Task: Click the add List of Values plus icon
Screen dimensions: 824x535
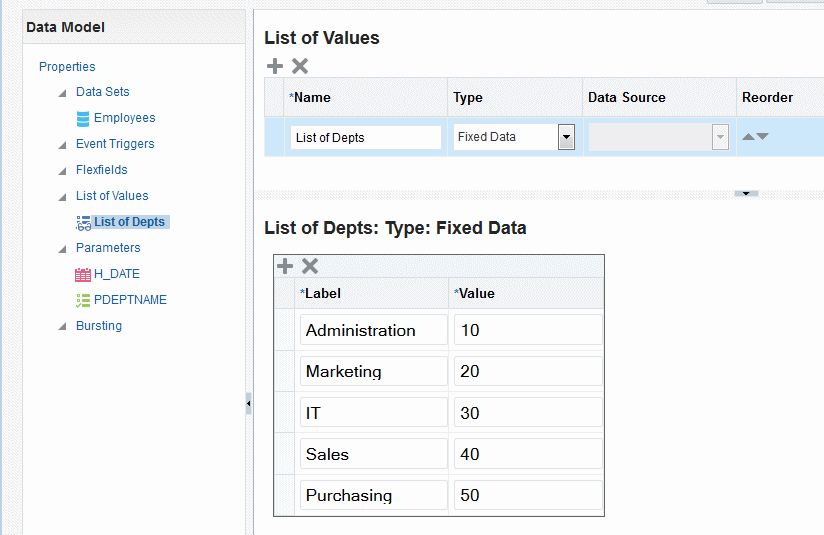Action: pos(275,66)
